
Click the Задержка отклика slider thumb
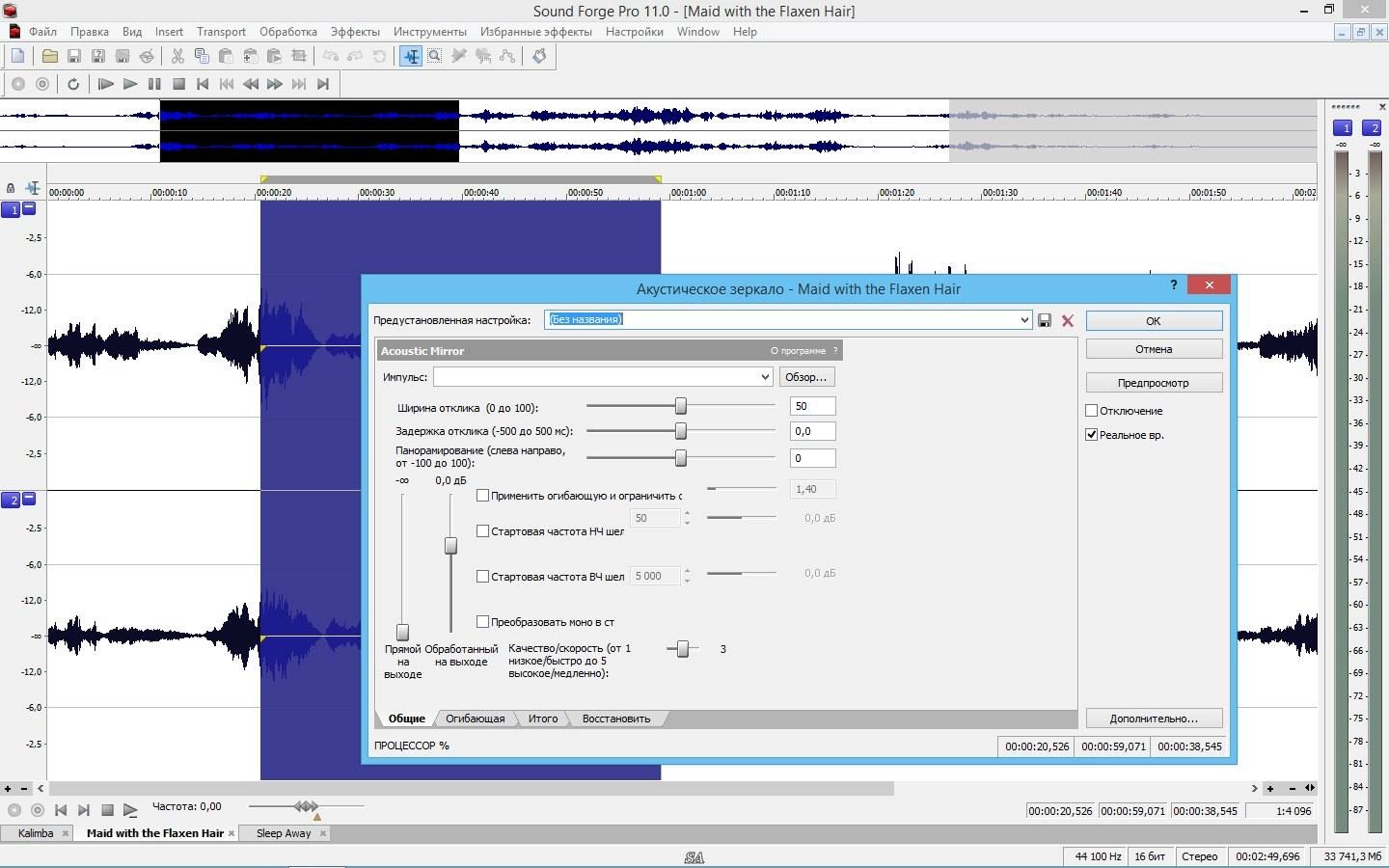tap(681, 431)
